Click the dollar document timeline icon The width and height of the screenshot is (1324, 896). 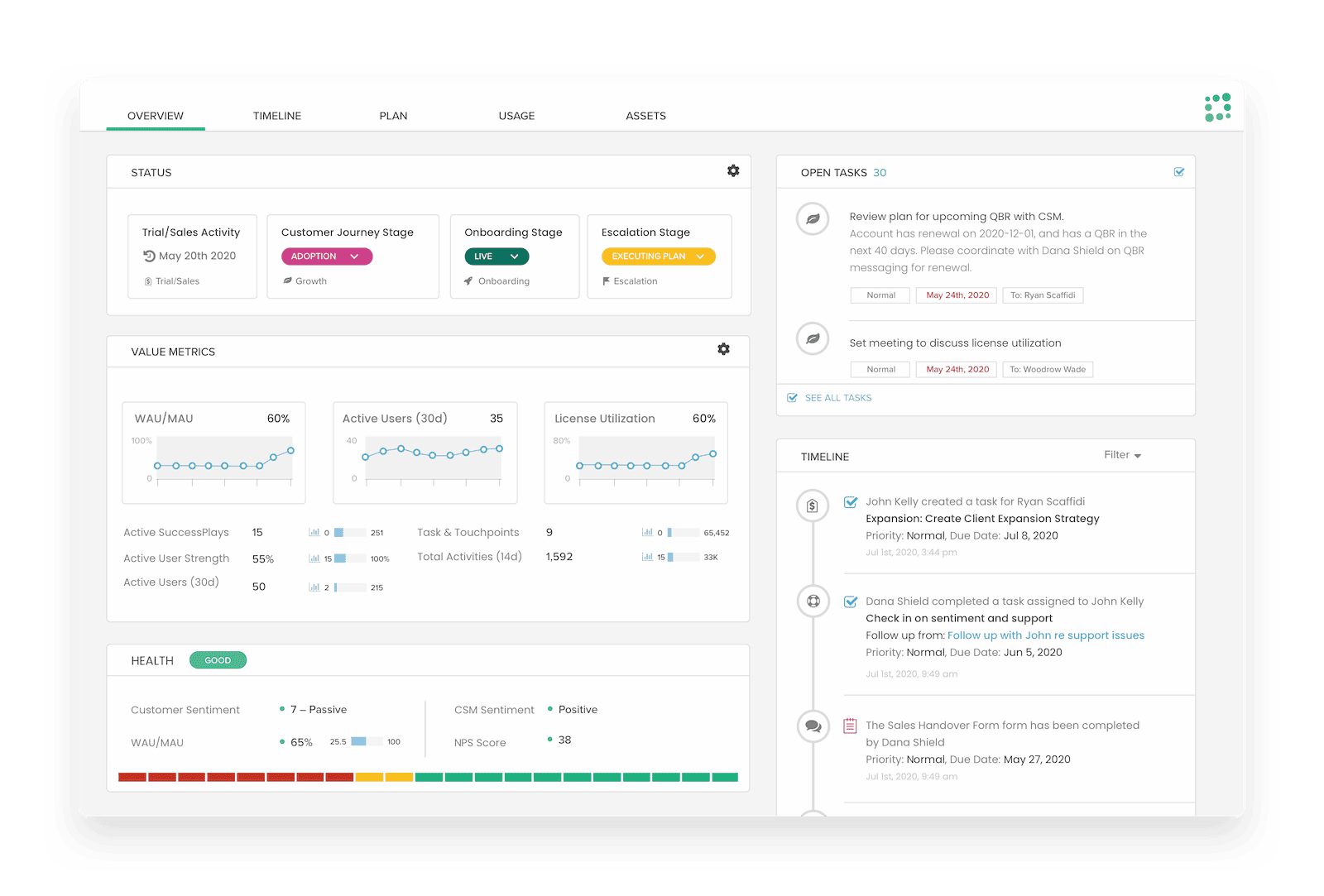pos(813,505)
